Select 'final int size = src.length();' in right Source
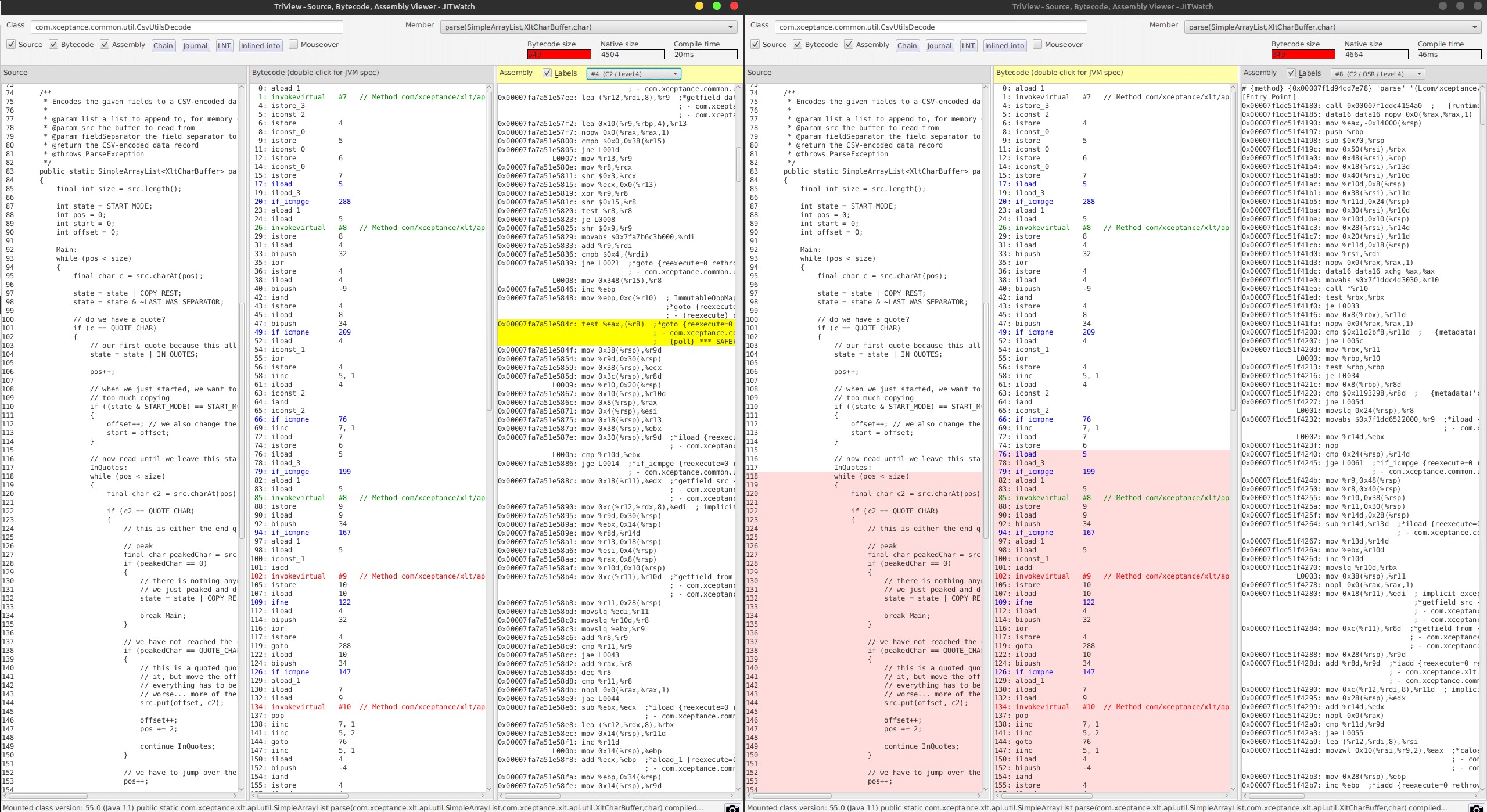Image resolution: width=1487 pixels, height=812 pixels. pos(863,189)
